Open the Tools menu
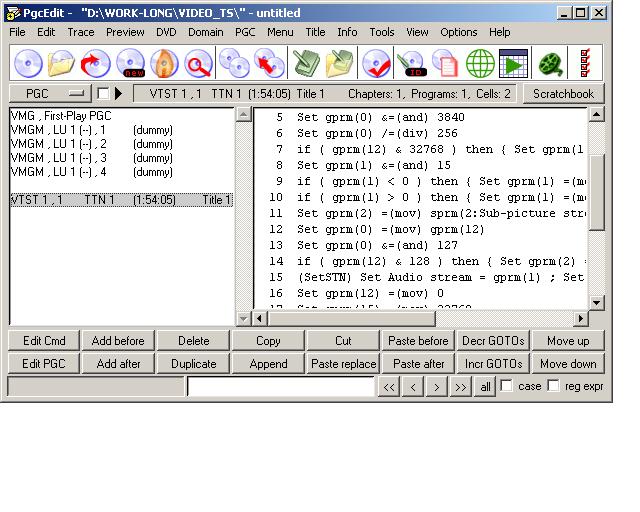The image size is (640, 512). [382, 32]
